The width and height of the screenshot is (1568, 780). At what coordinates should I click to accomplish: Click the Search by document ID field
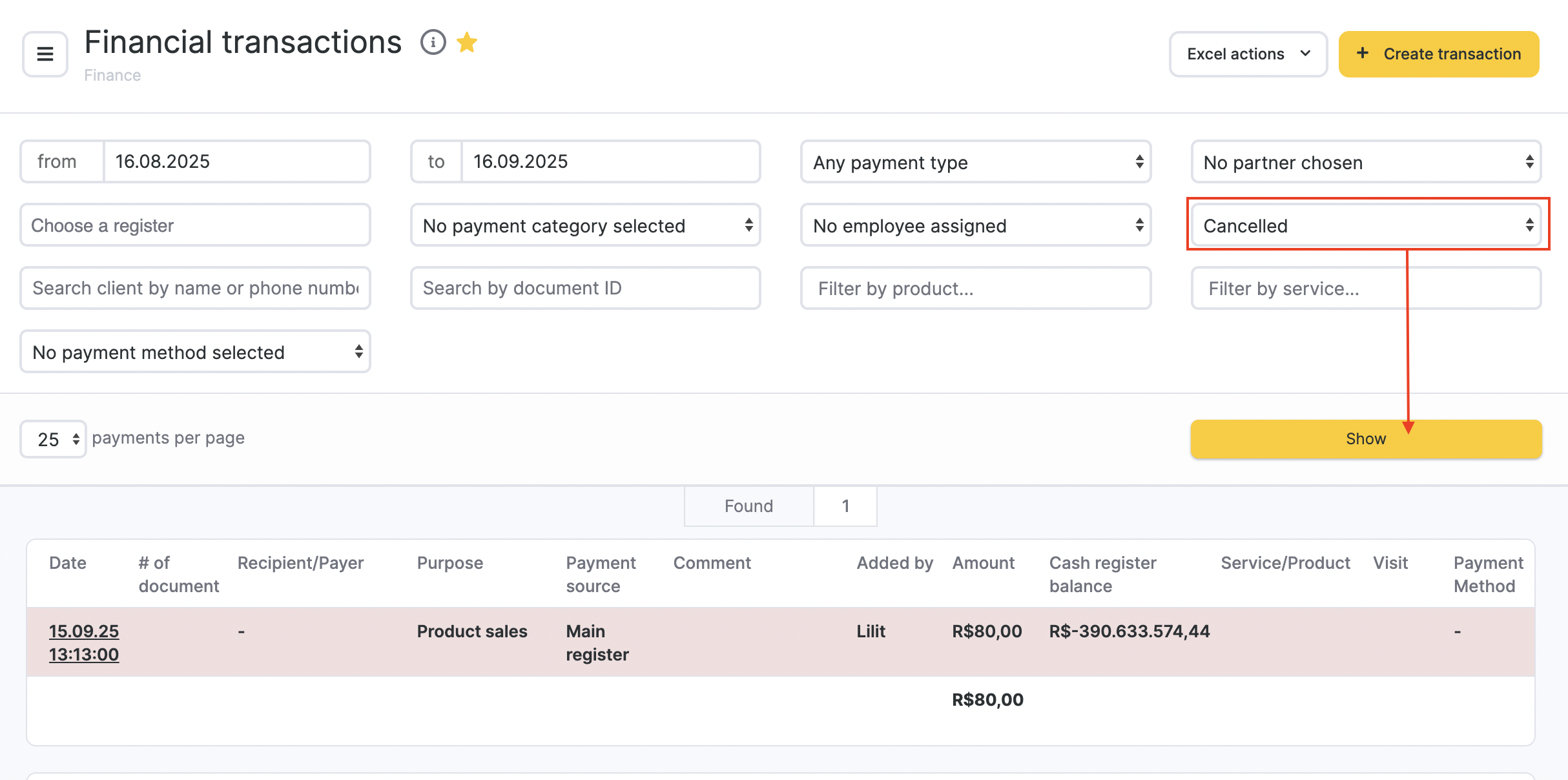[x=585, y=288]
